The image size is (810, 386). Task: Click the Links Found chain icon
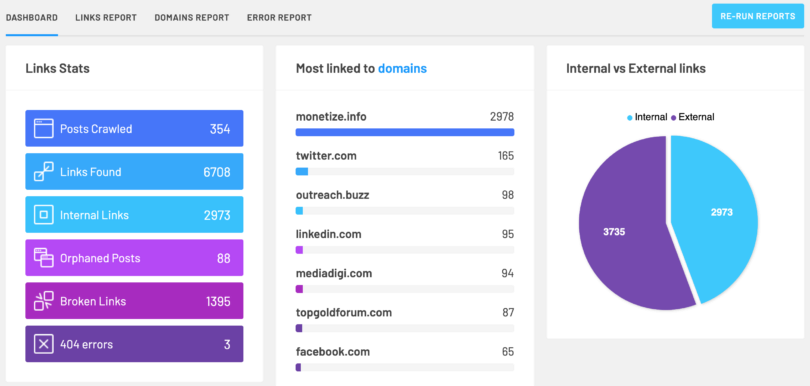[x=44, y=172]
